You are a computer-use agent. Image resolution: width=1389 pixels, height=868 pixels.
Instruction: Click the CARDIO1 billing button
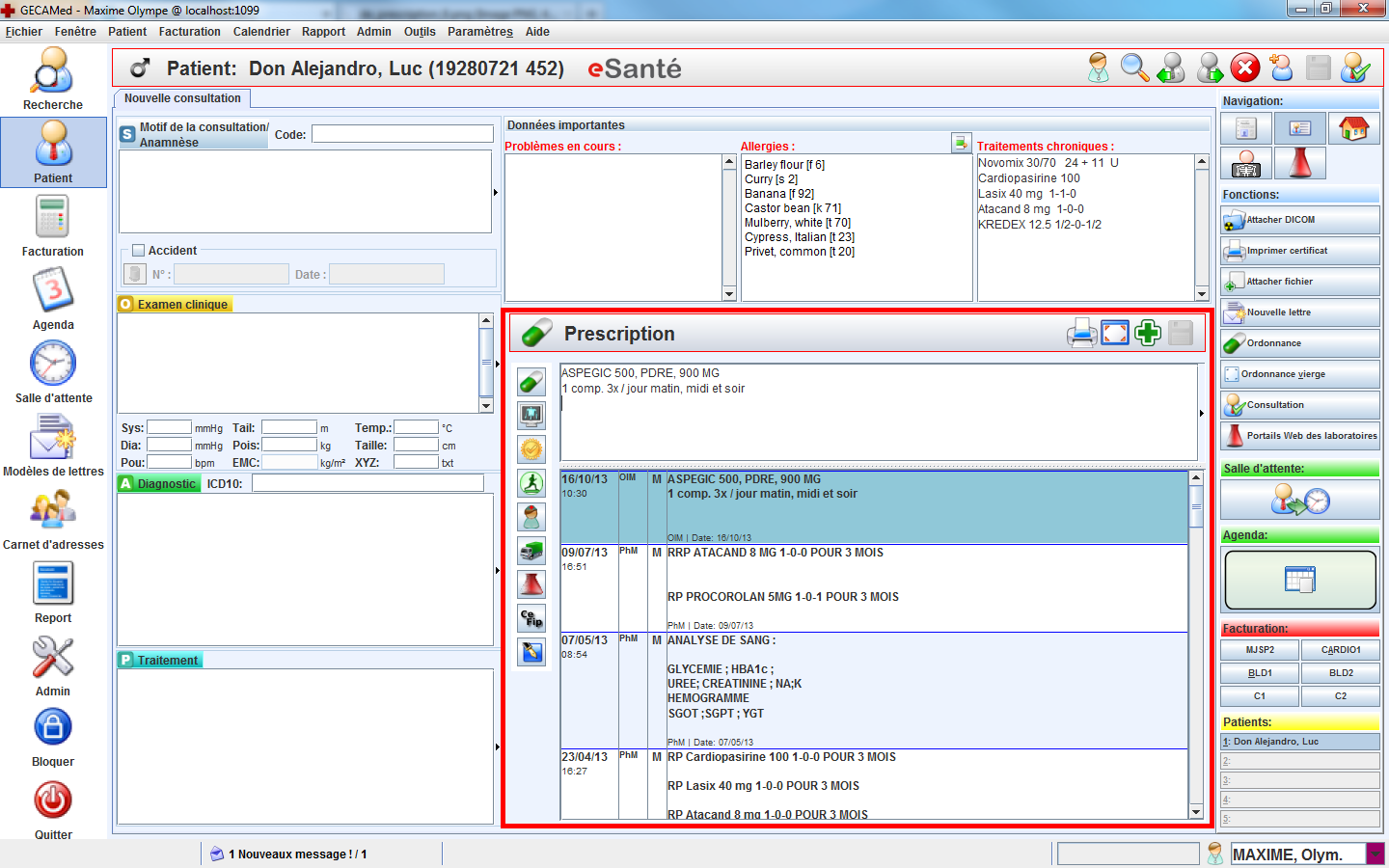tap(1340, 650)
